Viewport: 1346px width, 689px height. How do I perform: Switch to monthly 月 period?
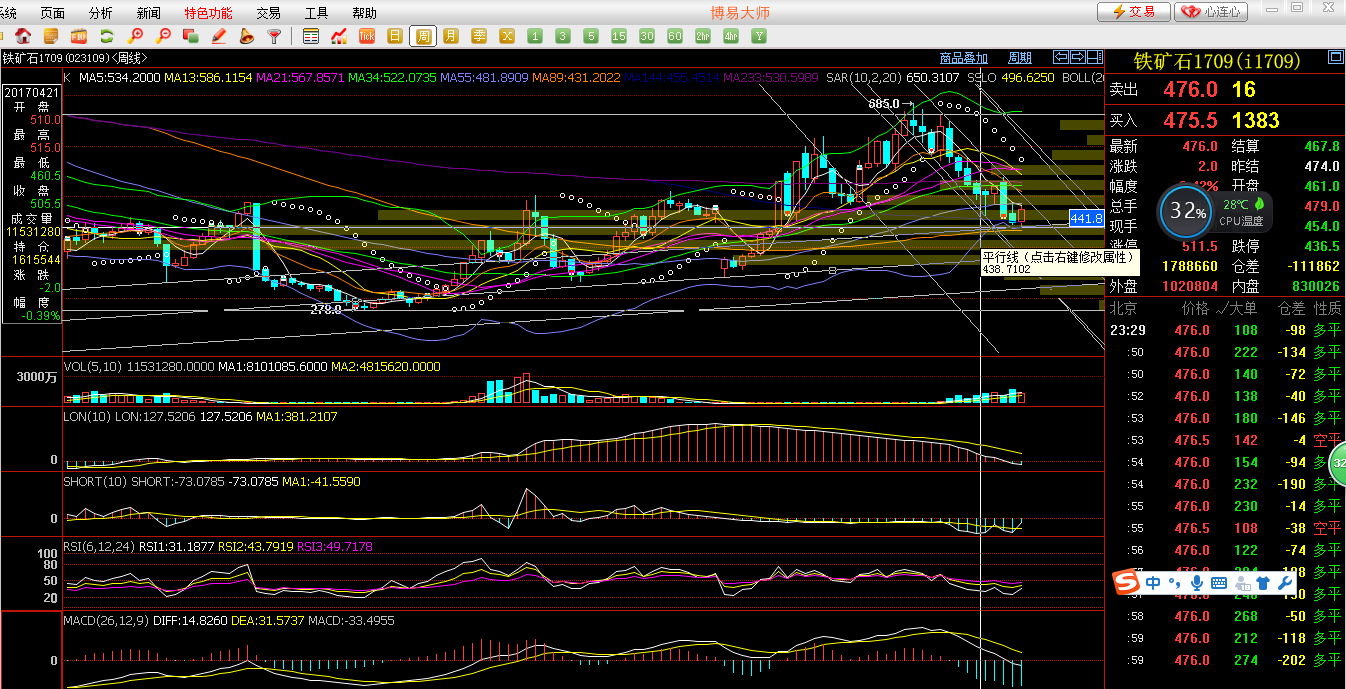451,36
